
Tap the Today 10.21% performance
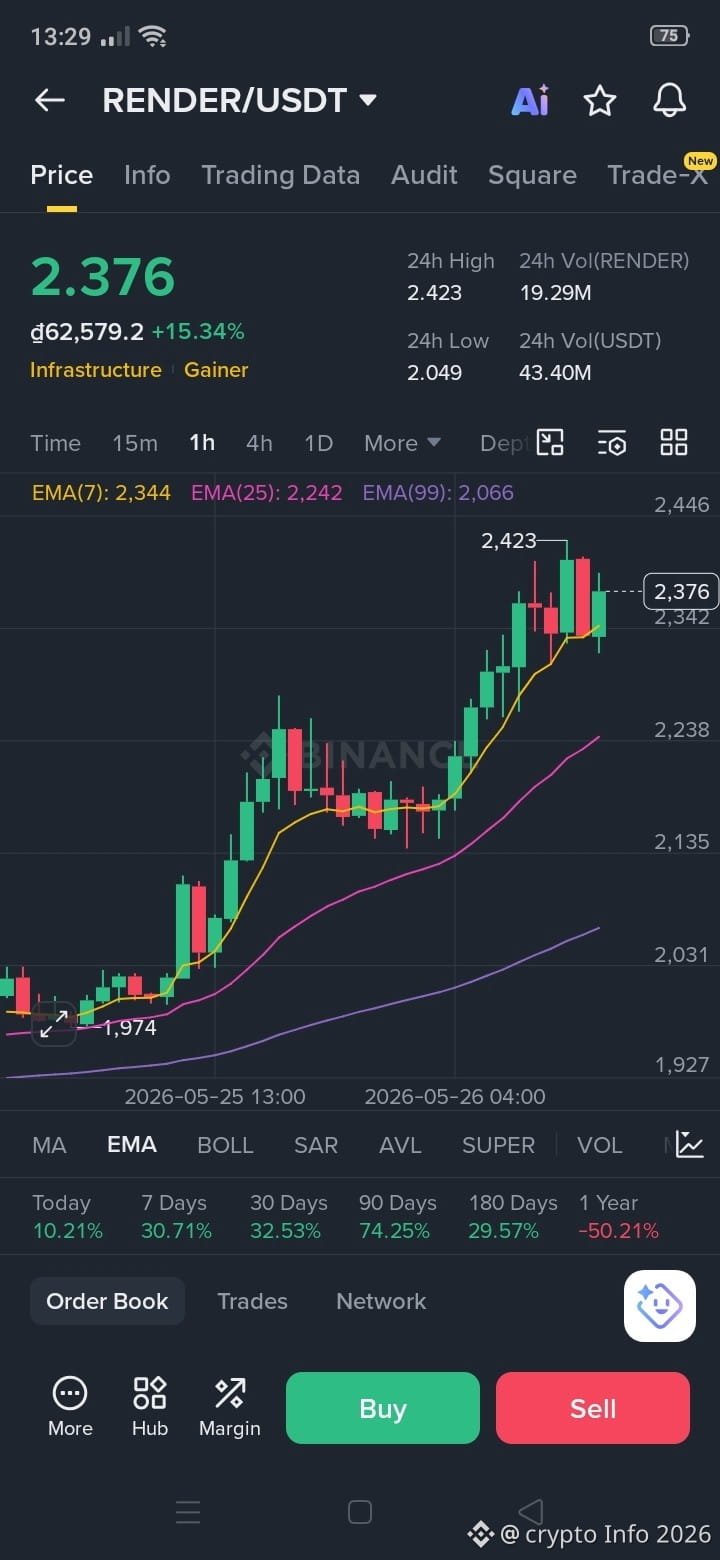[x=67, y=1216]
